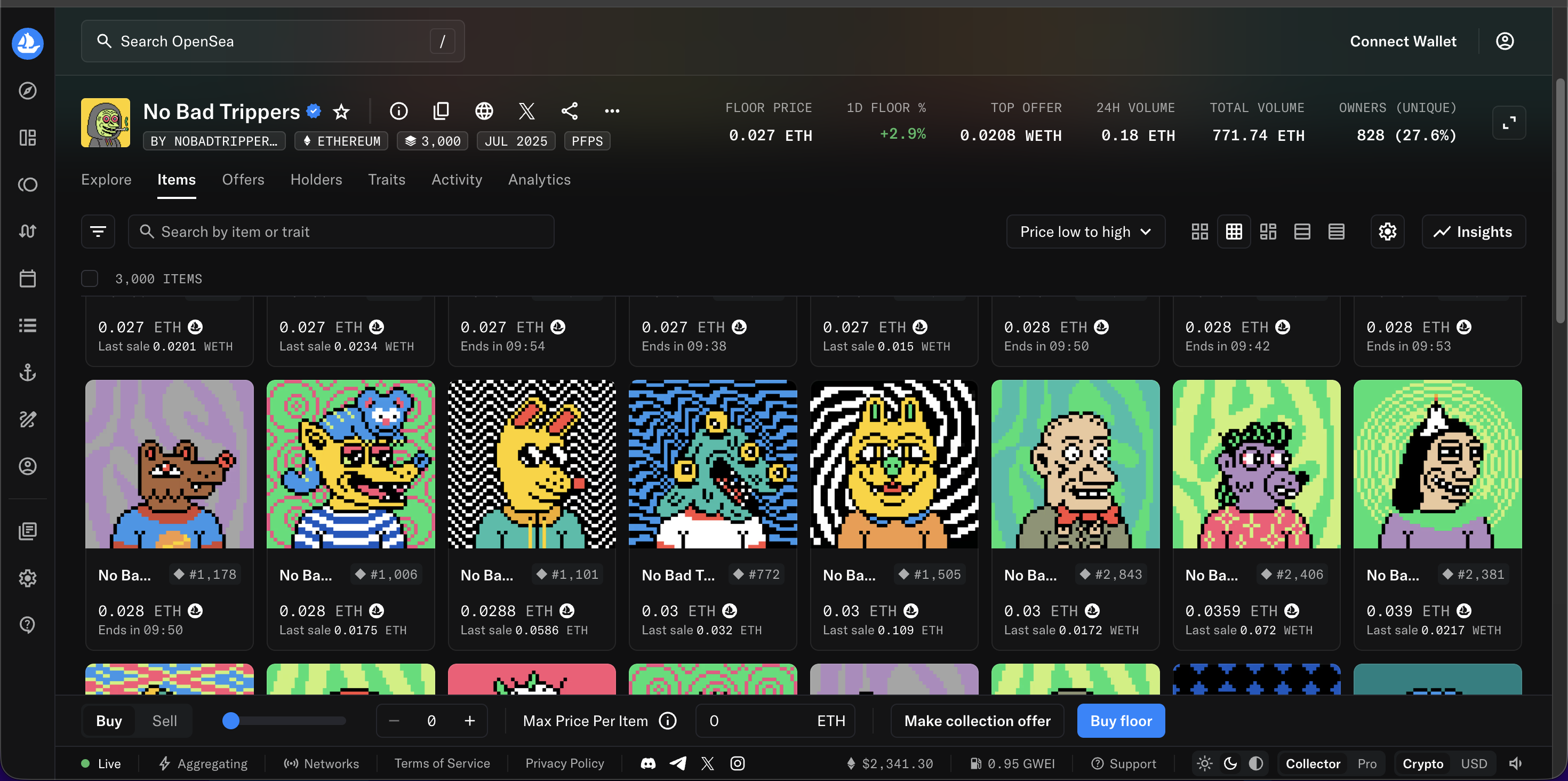Focus the Search OpenSea field
Viewport: 1568px width, 781px height.
pos(273,41)
